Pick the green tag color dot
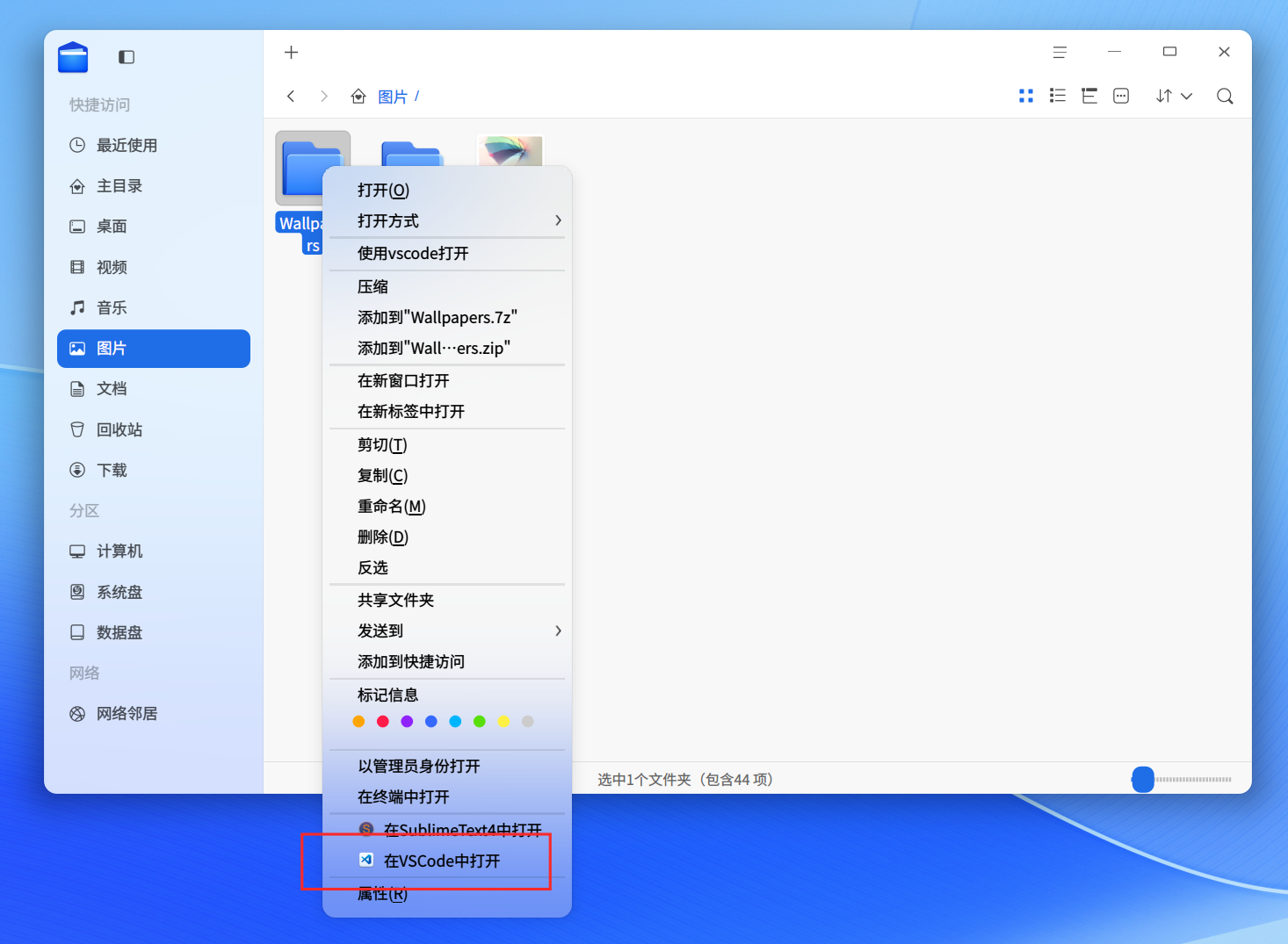Viewport: 1288px width, 944px height. (479, 722)
